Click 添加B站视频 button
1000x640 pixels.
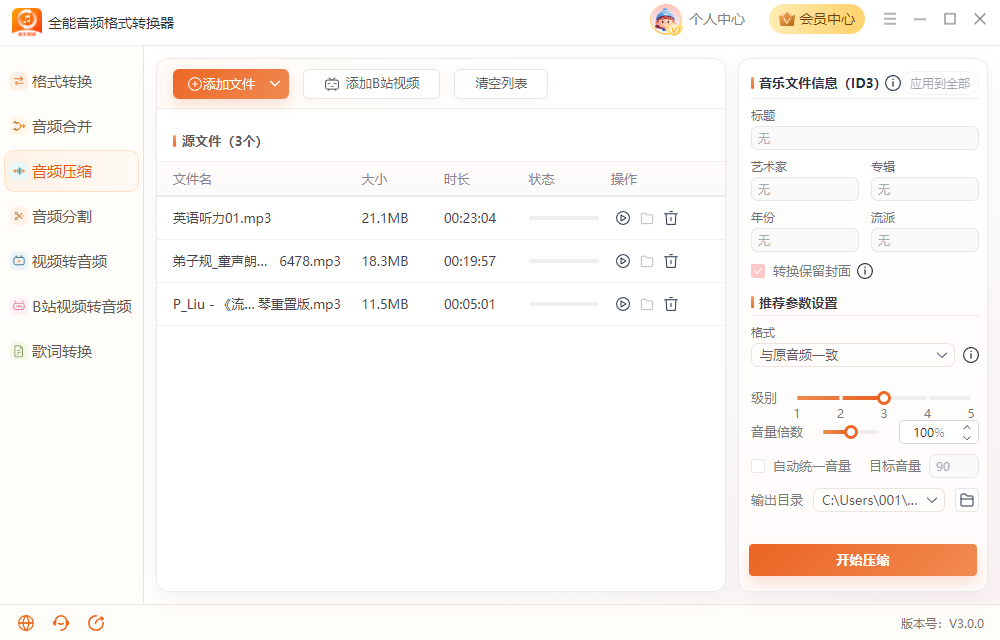tap(371, 84)
